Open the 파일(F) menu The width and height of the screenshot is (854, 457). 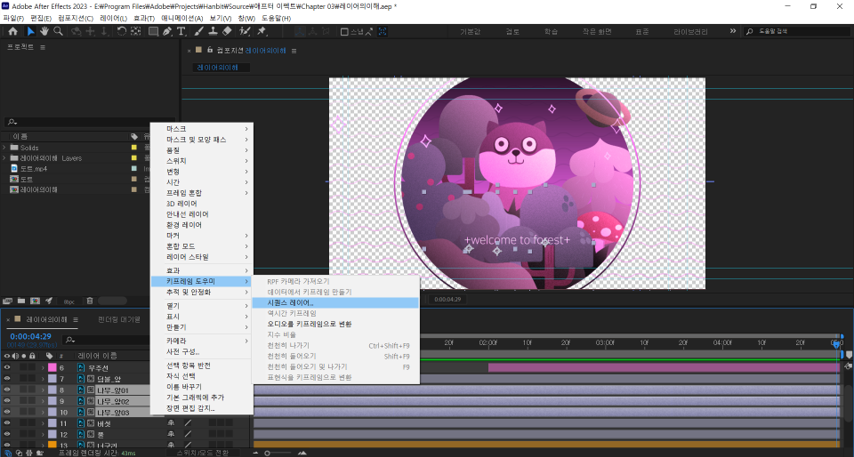[14, 18]
